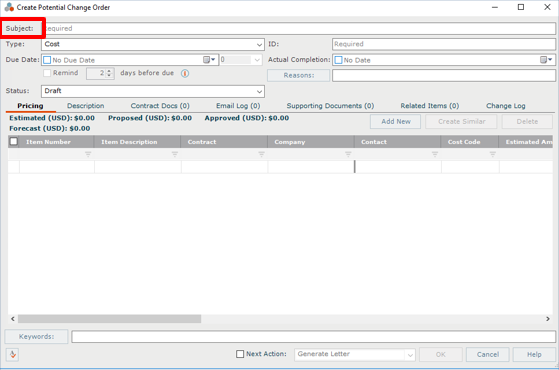
Task: Click the Estimated (USD): $0.00 total text
Action: click(52, 118)
